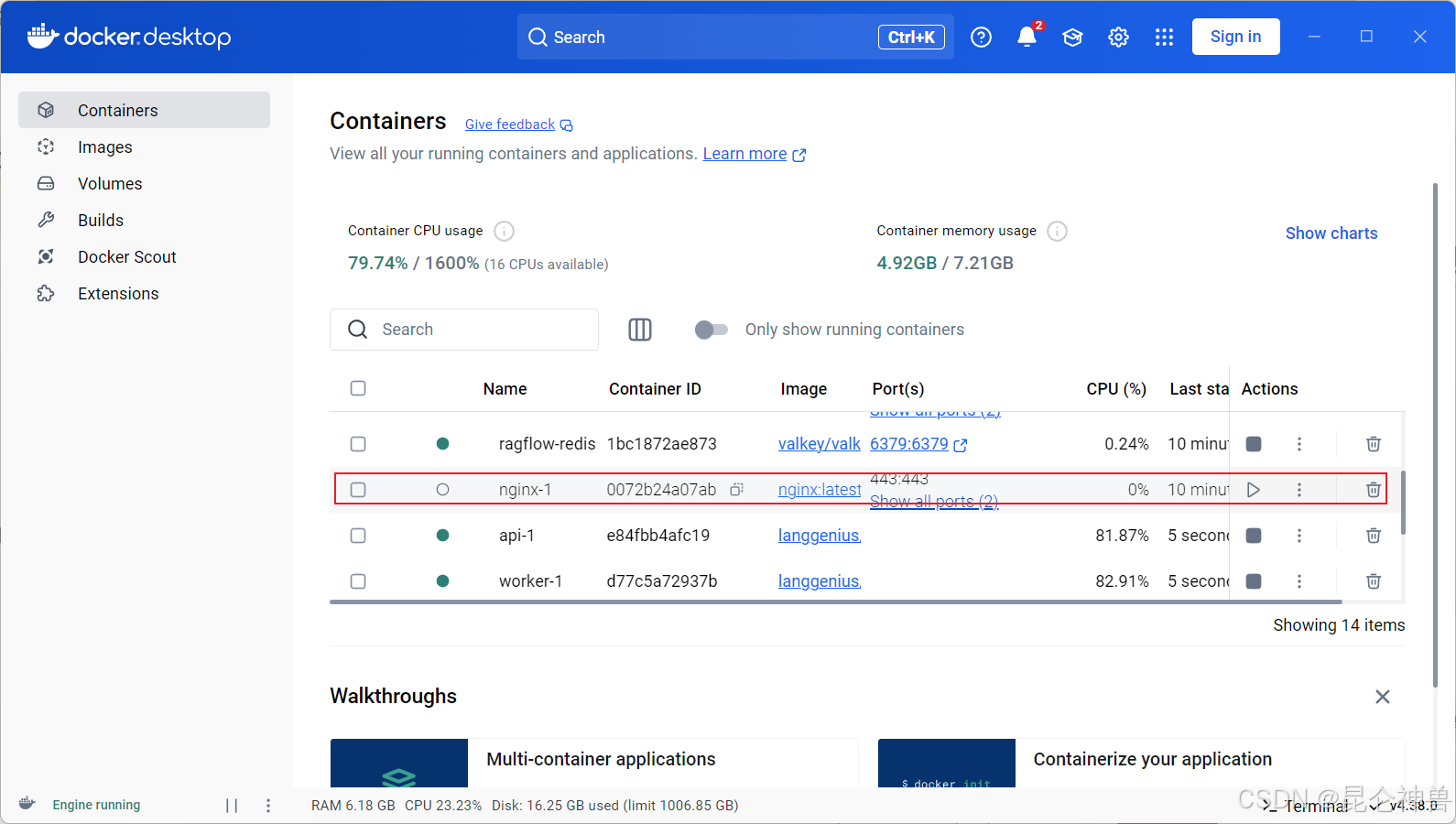1456x824 pixels.
Task: Sort by the Container ID column header
Action: click(655, 389)
